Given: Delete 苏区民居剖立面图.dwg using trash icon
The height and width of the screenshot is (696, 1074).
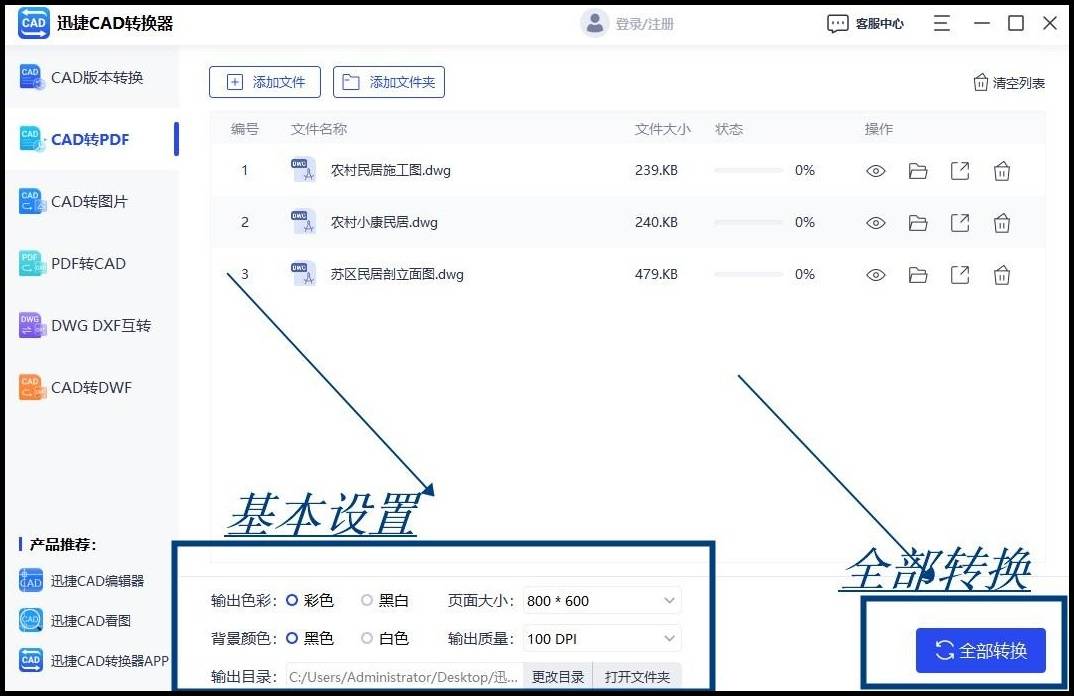Looking at the screenshot, I should pyautogui.click(x=1001, y=274).
